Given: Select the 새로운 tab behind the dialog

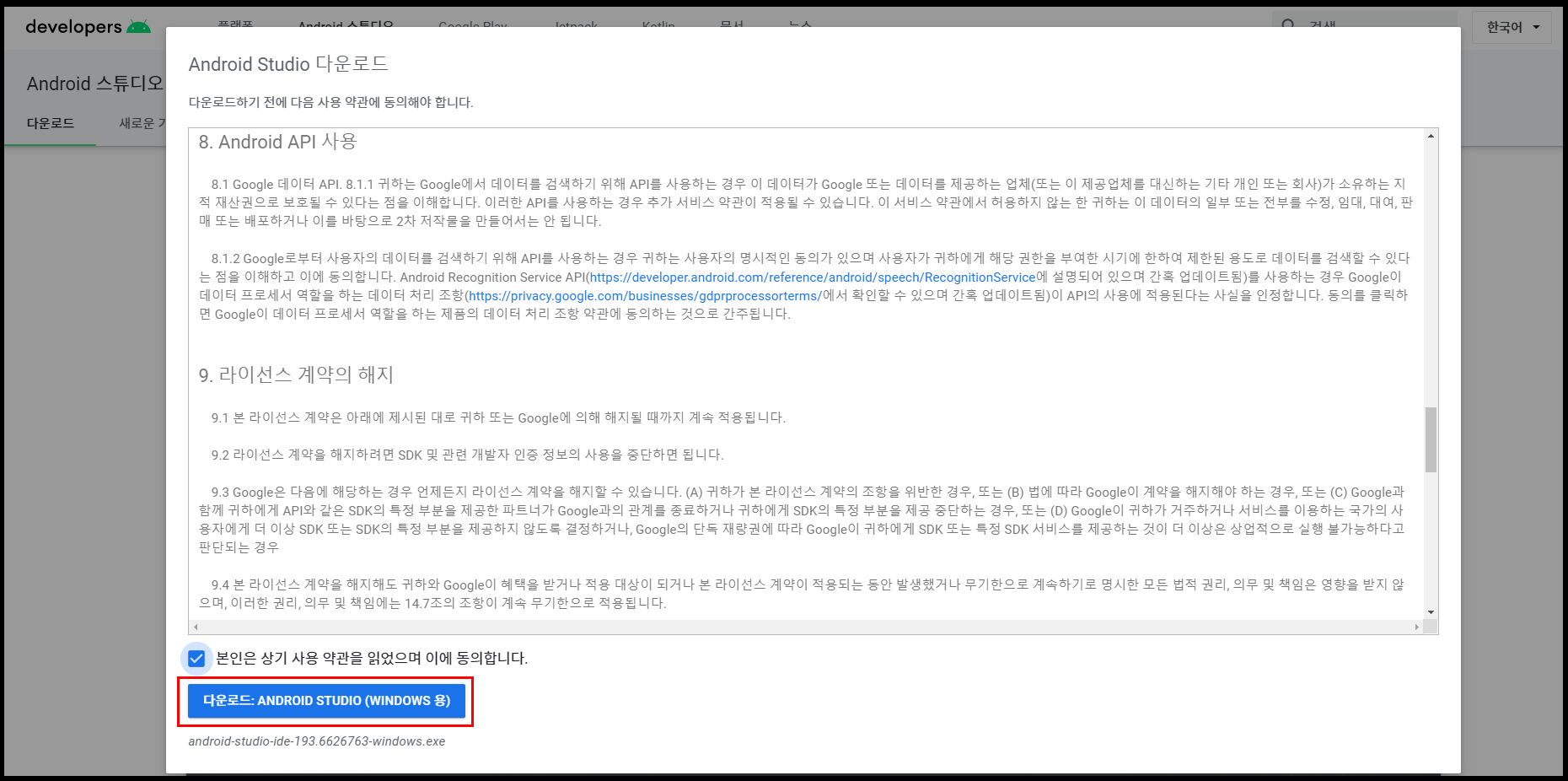Looking at the screenshot, I should click(142, 123).
